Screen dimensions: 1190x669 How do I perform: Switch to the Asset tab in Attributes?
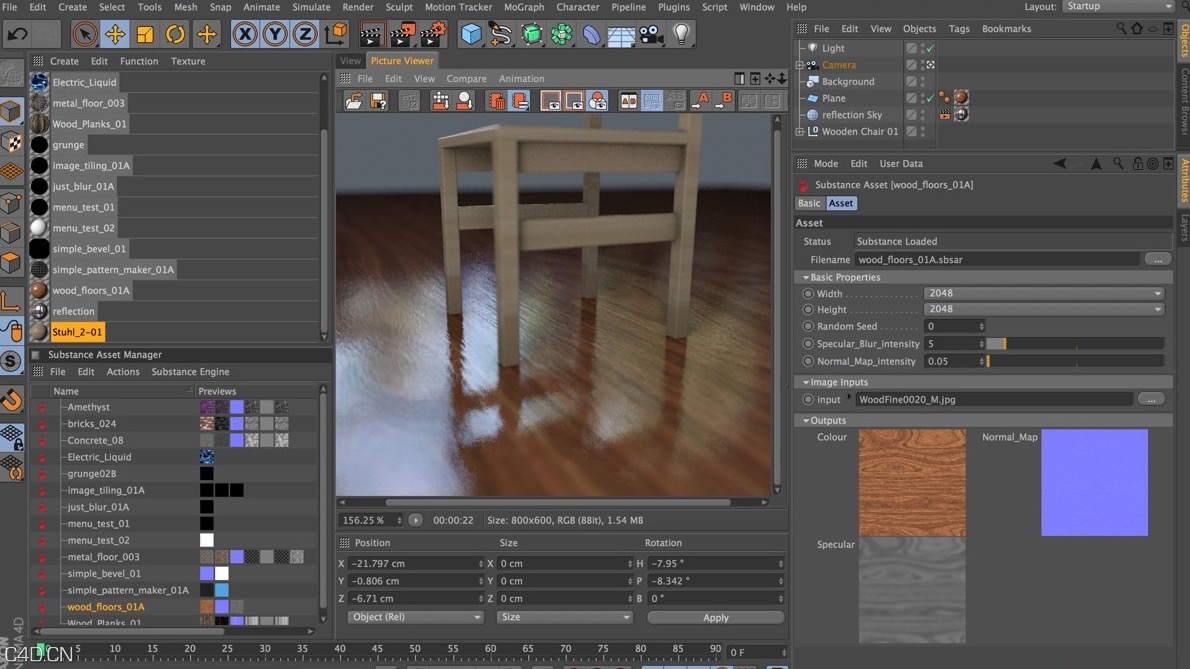[841, 203]
